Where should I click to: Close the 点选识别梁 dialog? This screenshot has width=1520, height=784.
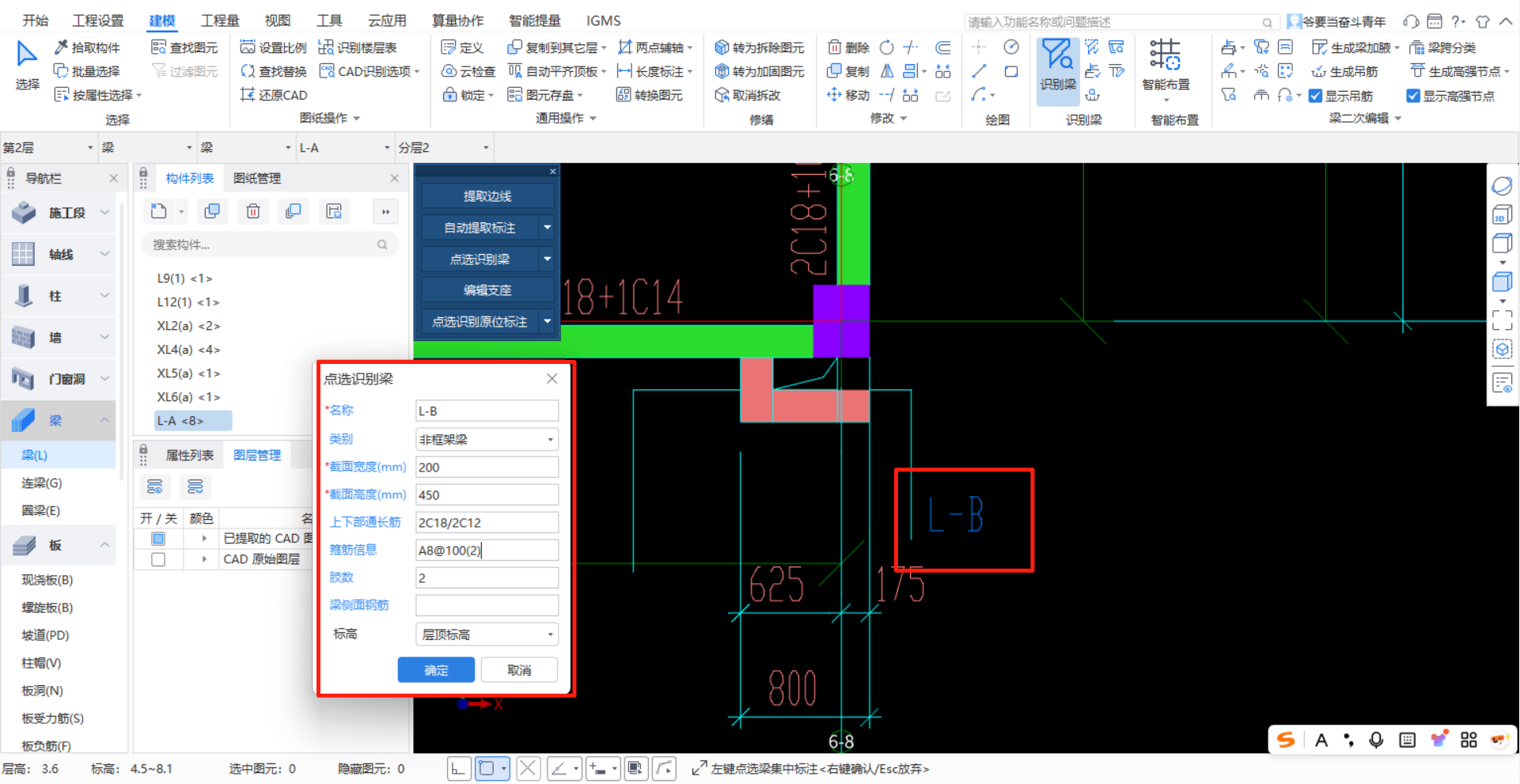click(x=552, y=379)
